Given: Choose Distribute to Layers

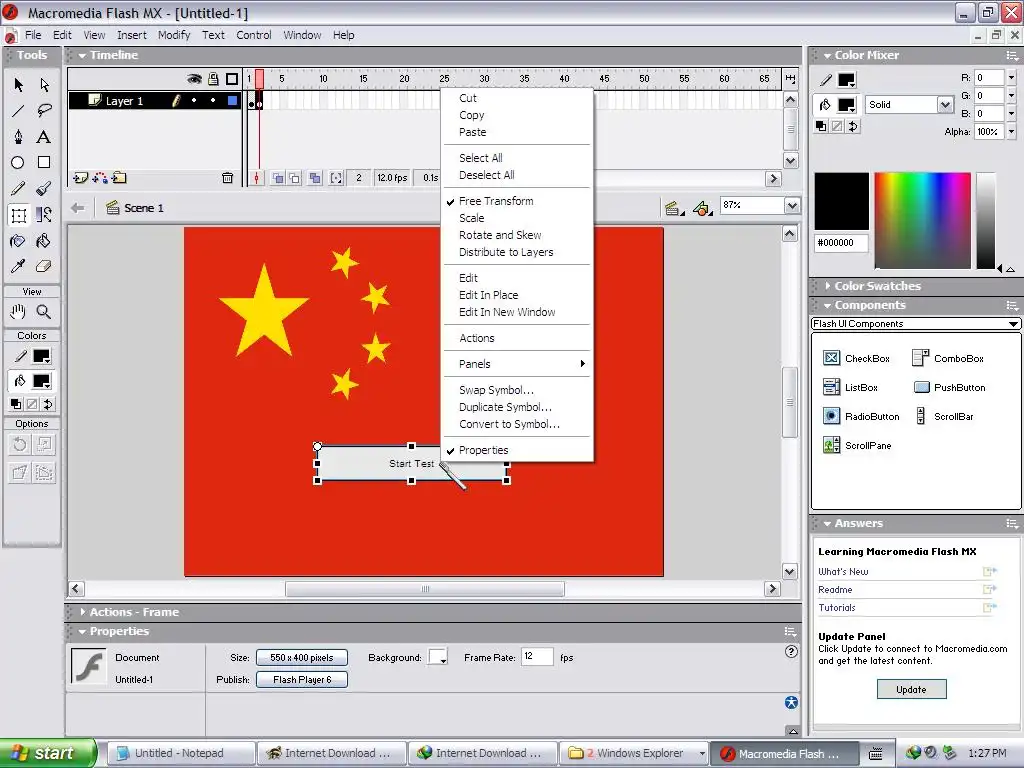Looking at the screenshot, I should coord(506,252).
